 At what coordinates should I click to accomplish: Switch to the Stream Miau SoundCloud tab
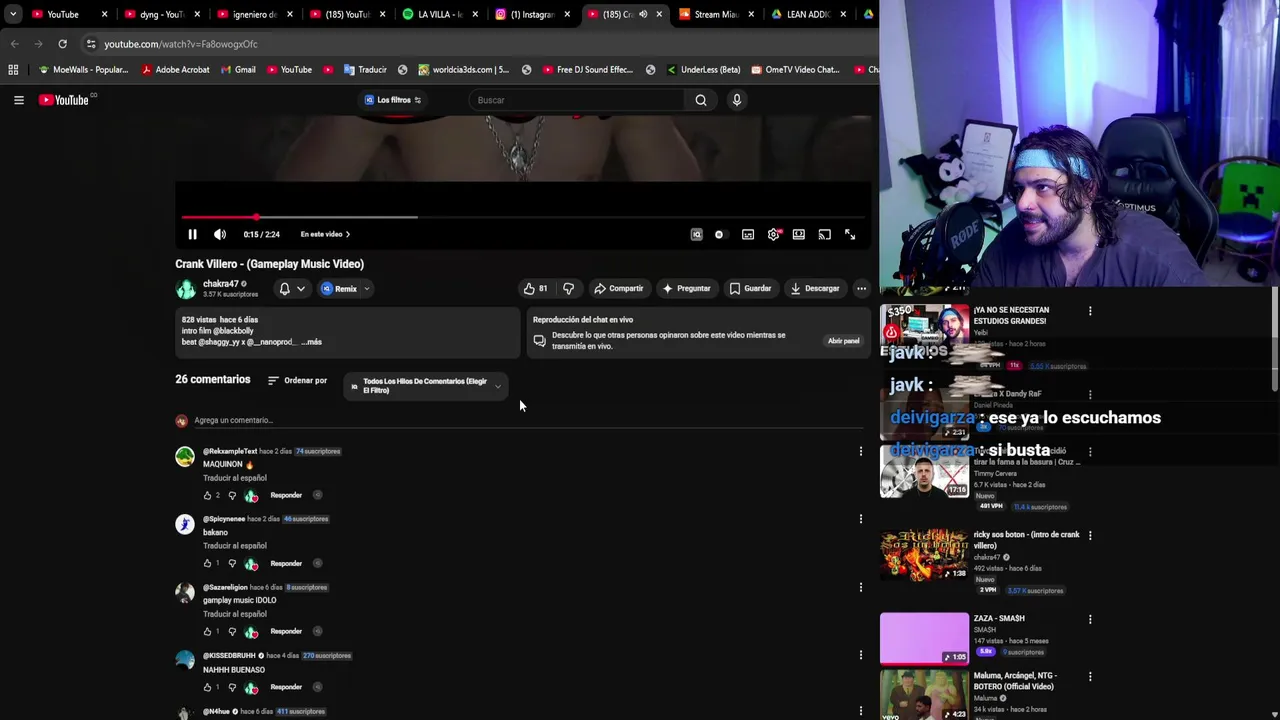[x=717, y=14]
